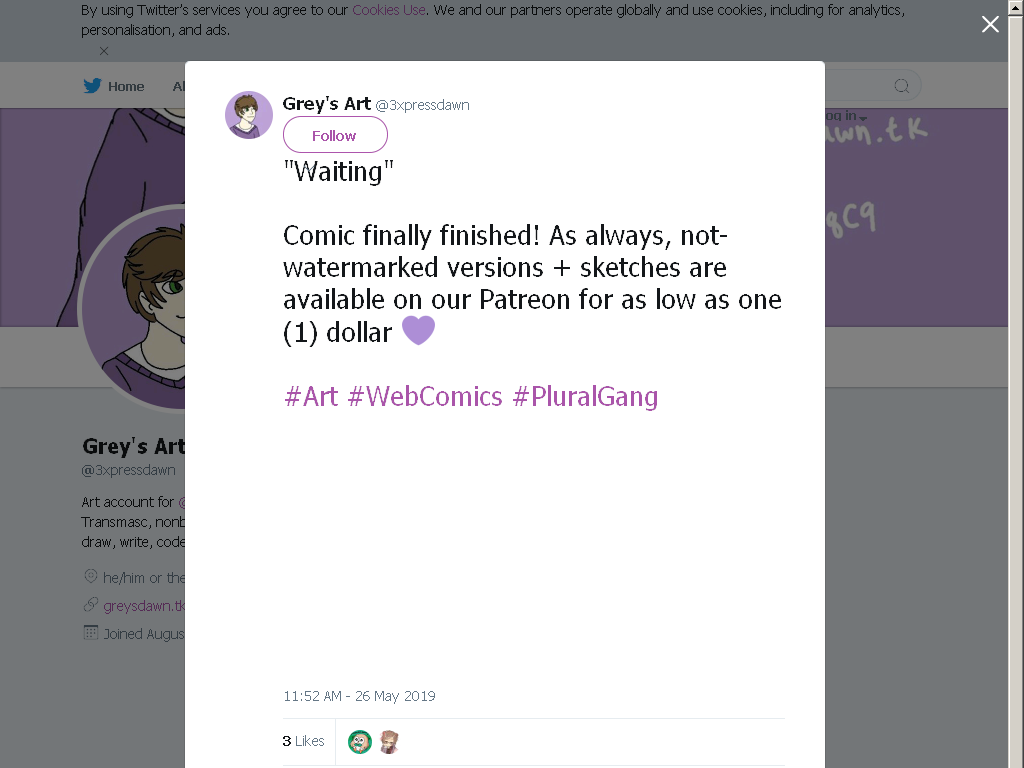Follow the Grey's Art account
The width and height of the screenshot is (1024, 768).
[335, 135]
